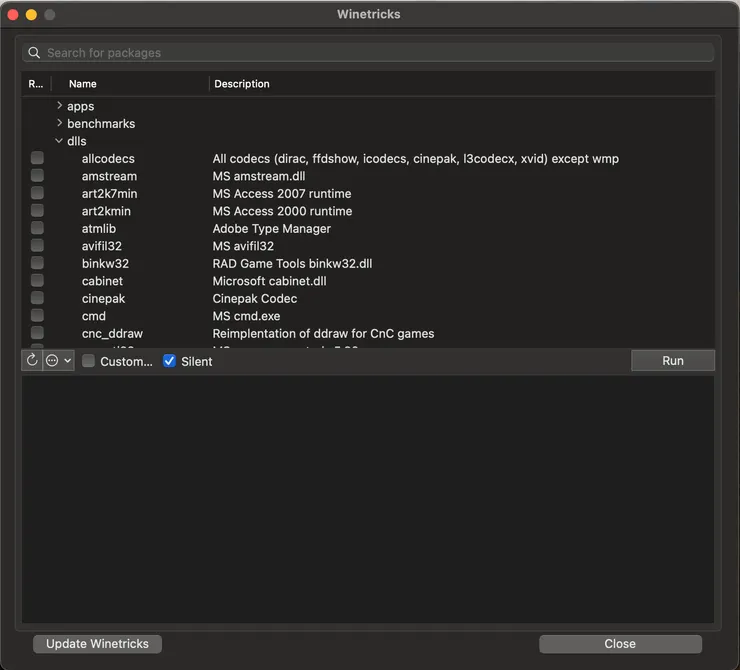The image size is (740, 670).
Task: Focus the Search for packages field
Action: pos(368,52)
